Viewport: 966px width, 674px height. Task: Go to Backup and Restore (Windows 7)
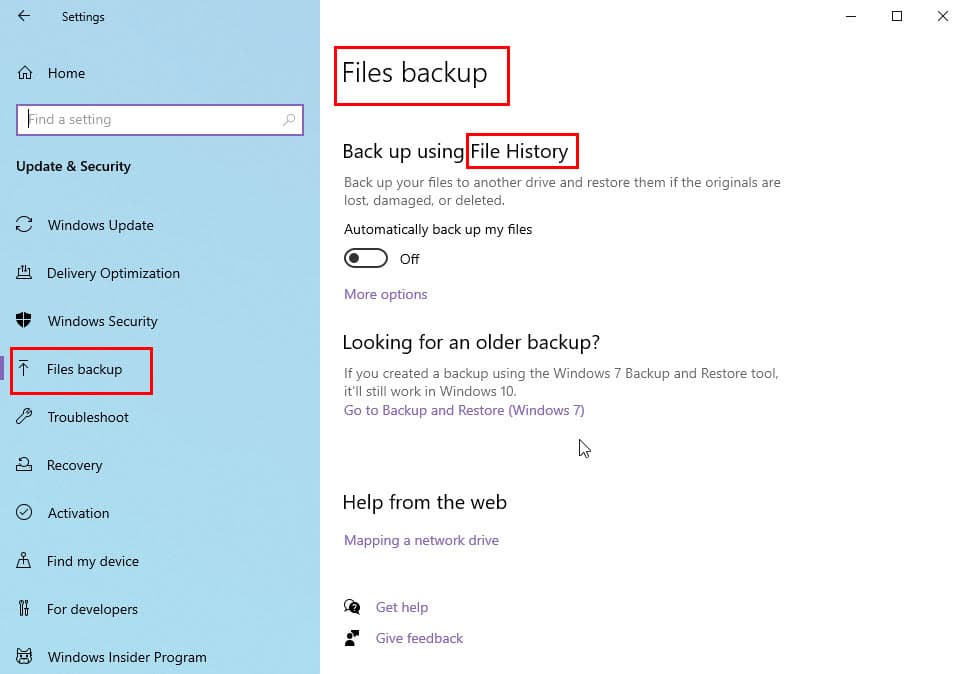click(x=464, y=410)
